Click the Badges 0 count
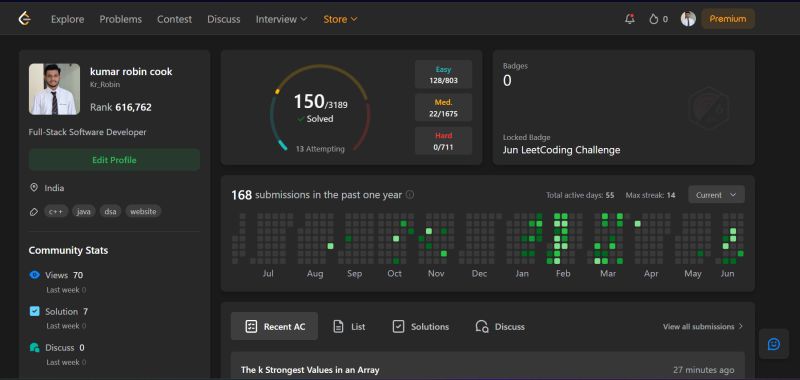Viewport: 800px width, 380px height. coord(507,81)
